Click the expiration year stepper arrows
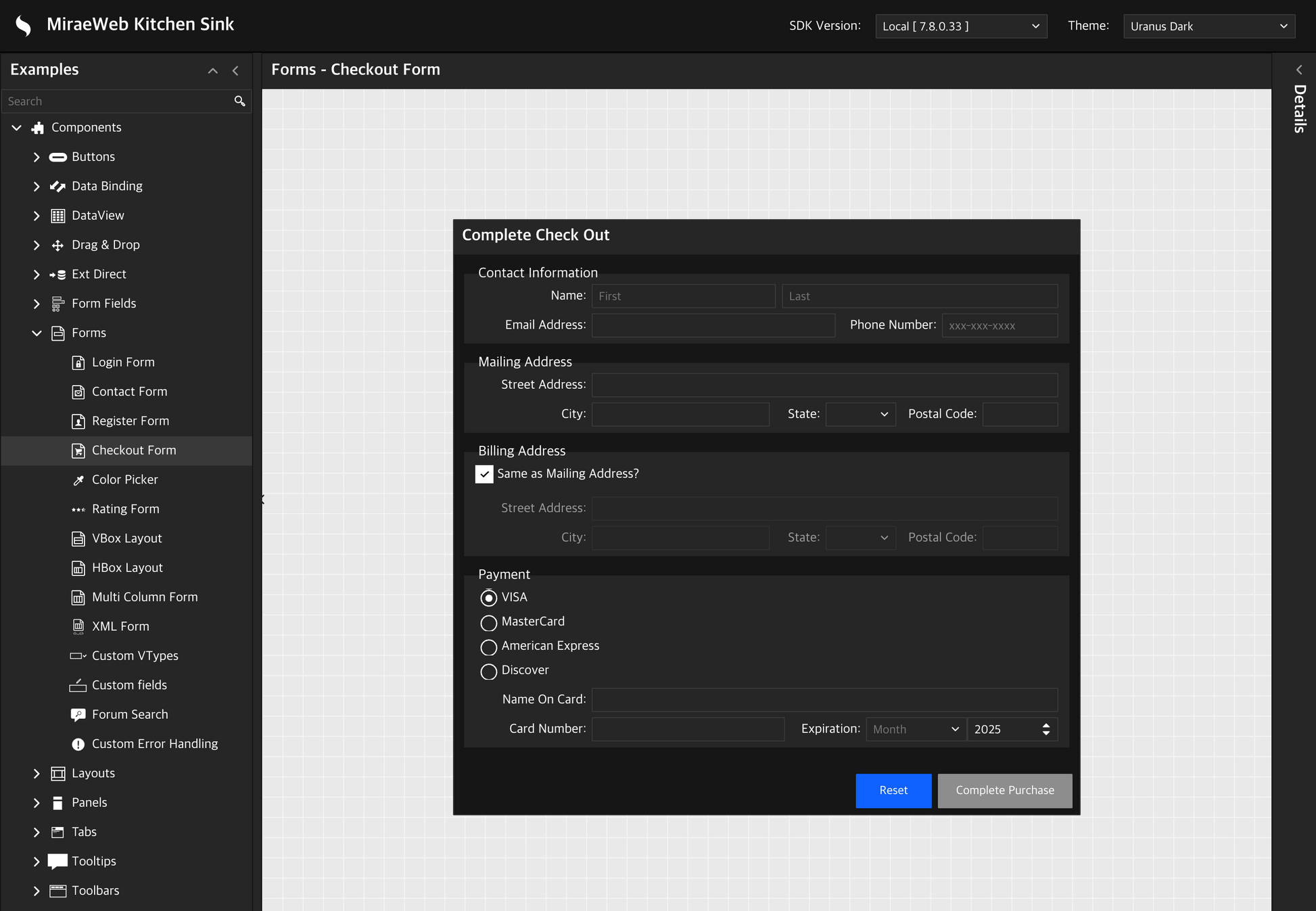1316x911 pixels. 1045,729
